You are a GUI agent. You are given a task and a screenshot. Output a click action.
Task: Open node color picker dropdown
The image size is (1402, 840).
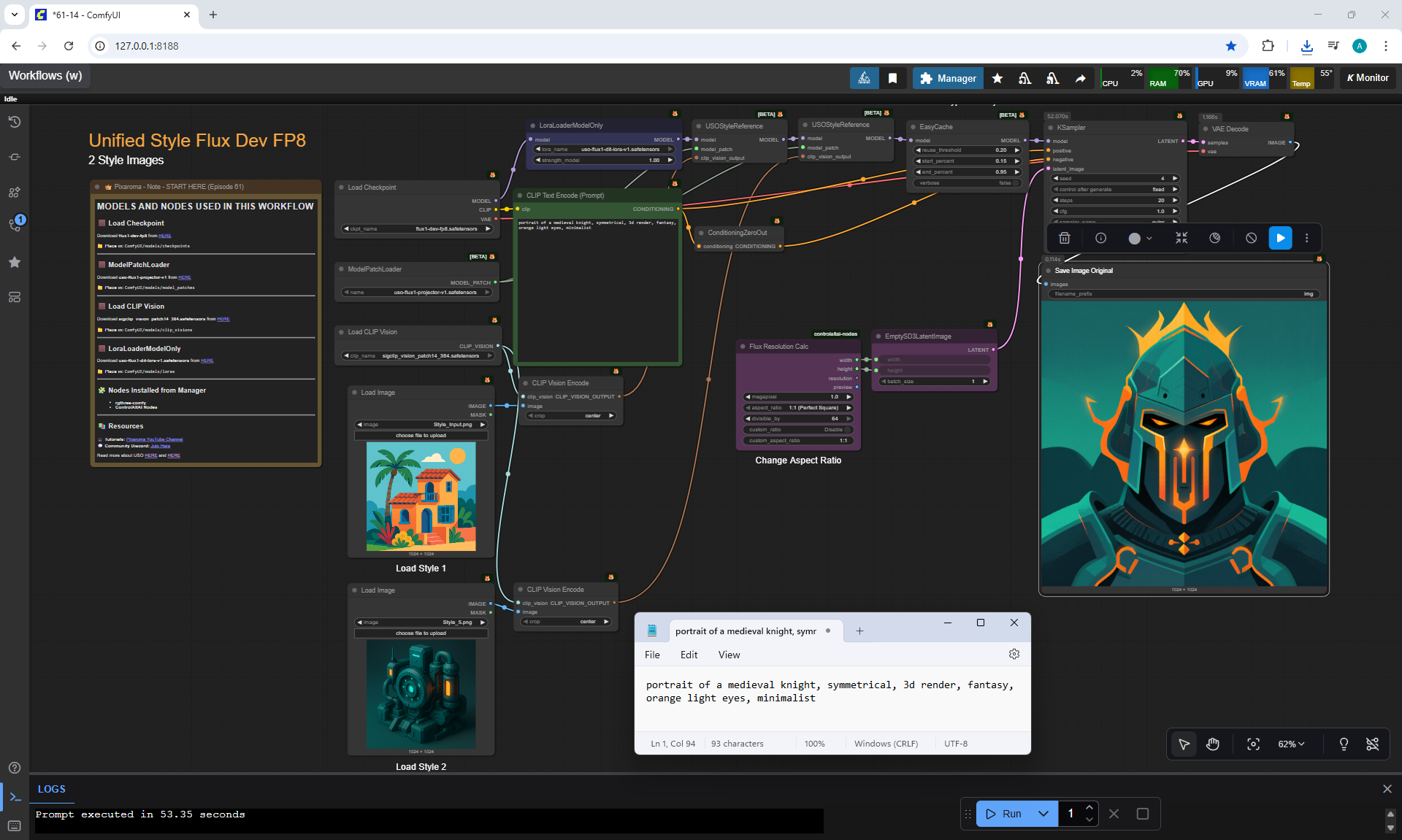pyautogui.click(x=1140, y=238)
